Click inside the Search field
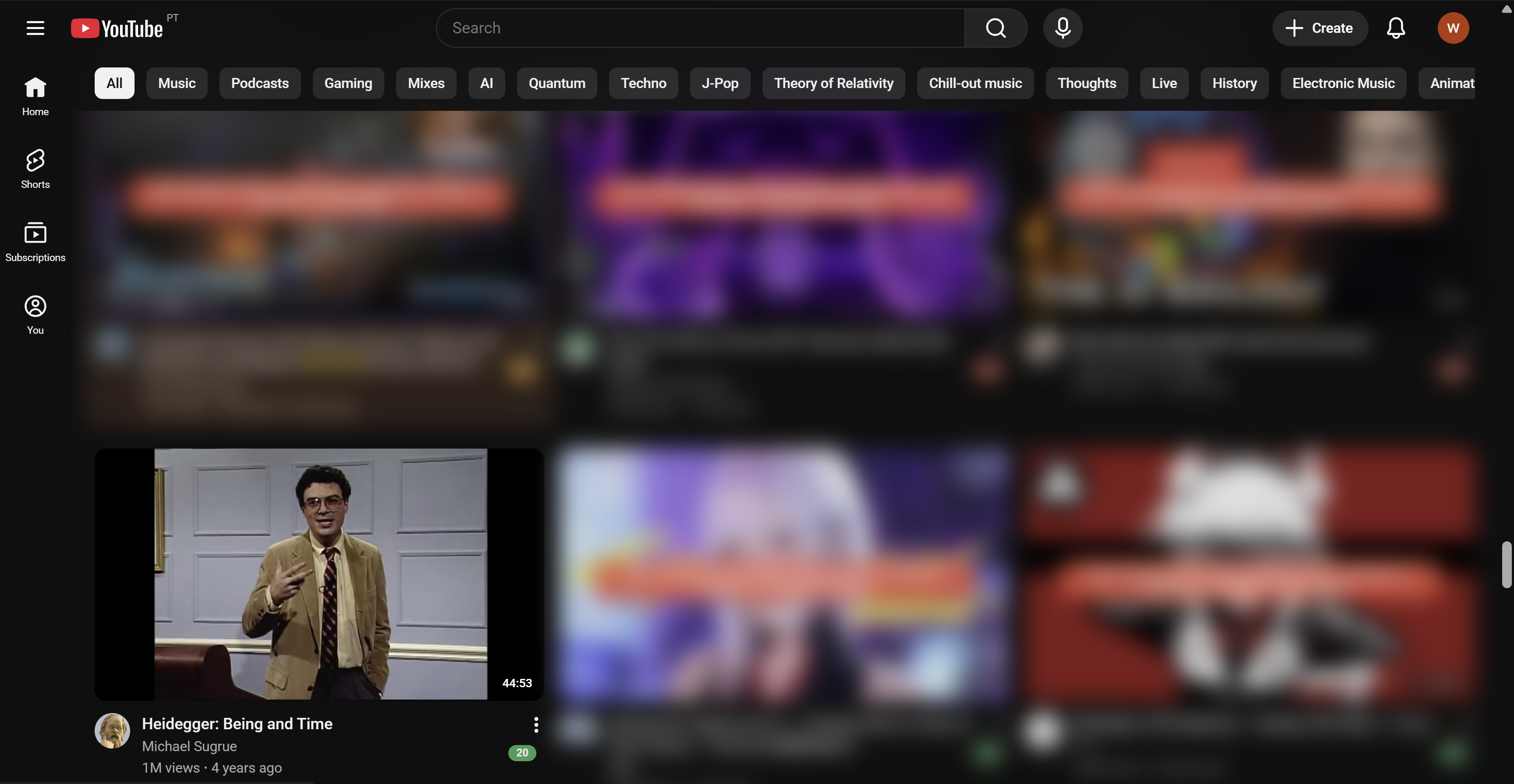This screenshot has width=1514, height=784. [699, 28]
